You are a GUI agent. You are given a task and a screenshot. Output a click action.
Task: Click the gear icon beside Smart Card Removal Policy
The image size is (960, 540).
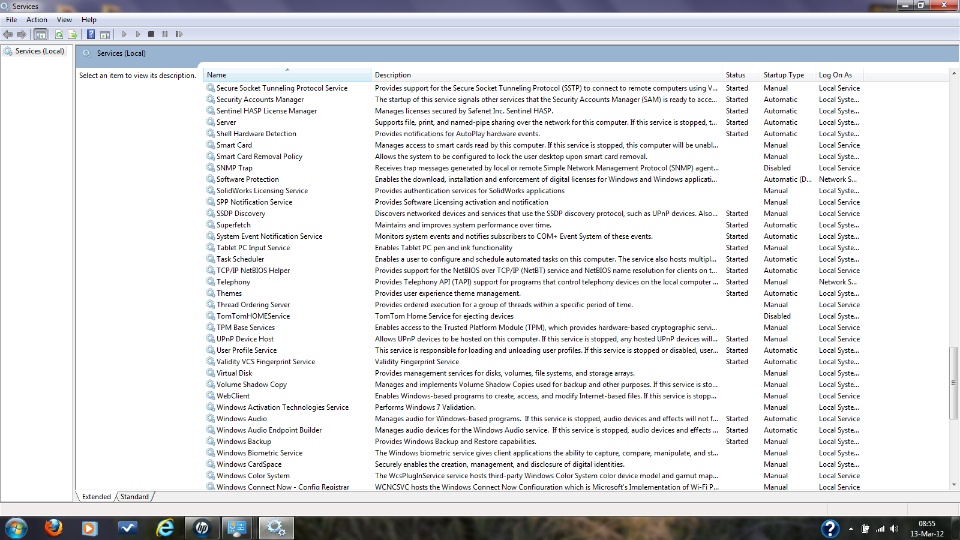[x=210, y=156]
